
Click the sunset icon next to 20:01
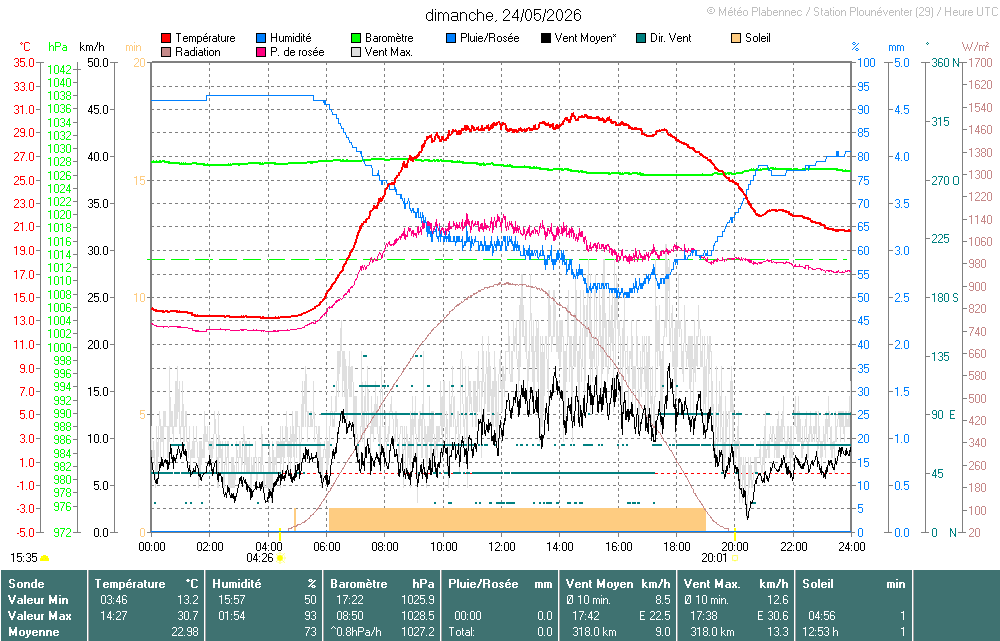[735, 558]
